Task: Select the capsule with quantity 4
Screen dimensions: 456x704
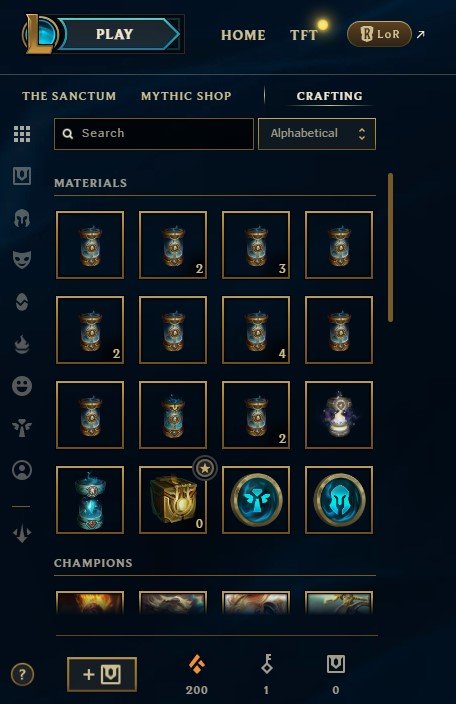Action: [256, 330]
